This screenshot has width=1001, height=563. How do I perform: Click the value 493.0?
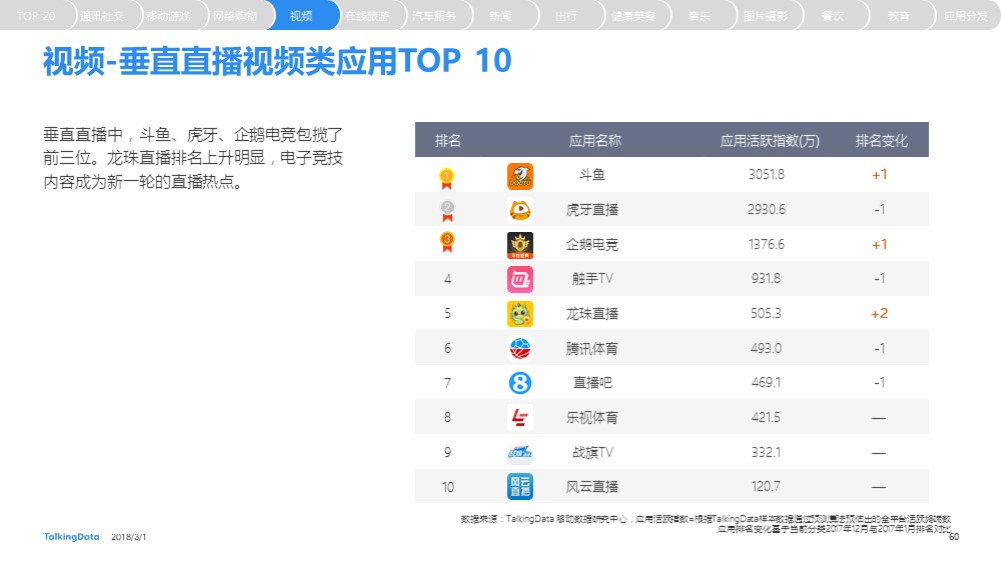click(766, 348)
